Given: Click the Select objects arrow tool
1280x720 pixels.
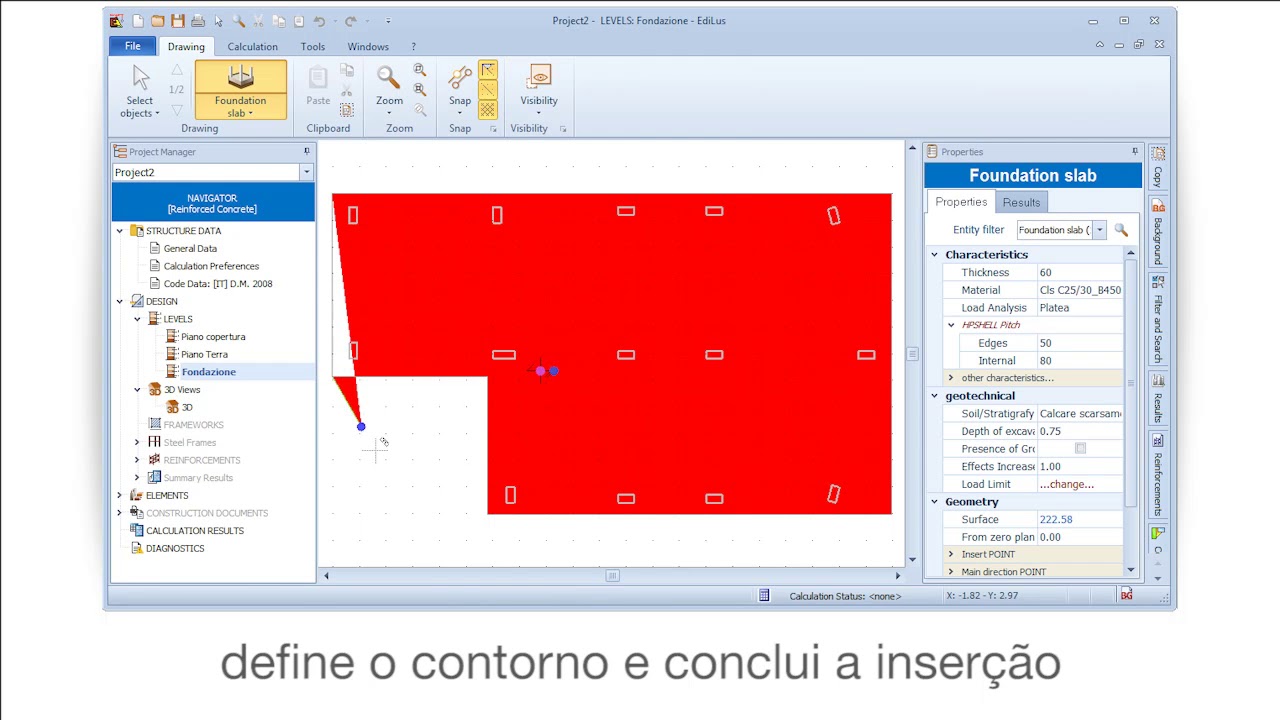Looking at the screenshot, I should [140, 91].
